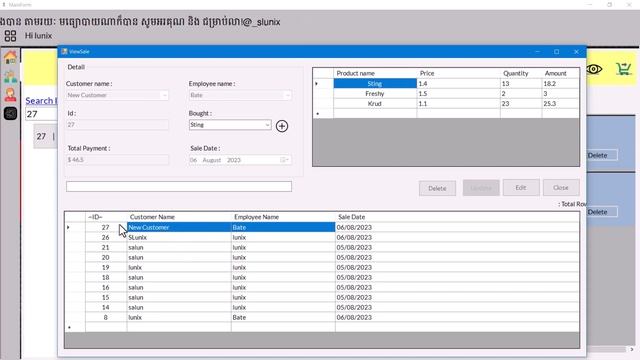
Task: Click the Close button in ViewSale
Action: (x=561, y=187)
